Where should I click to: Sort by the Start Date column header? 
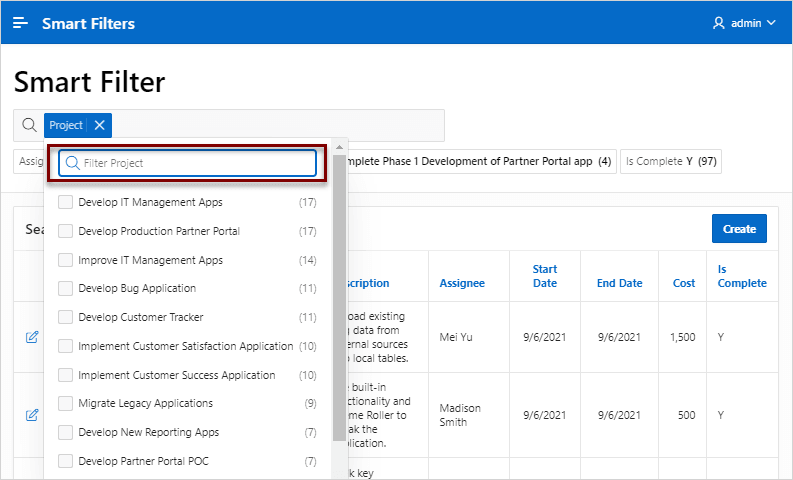[545, 276]
